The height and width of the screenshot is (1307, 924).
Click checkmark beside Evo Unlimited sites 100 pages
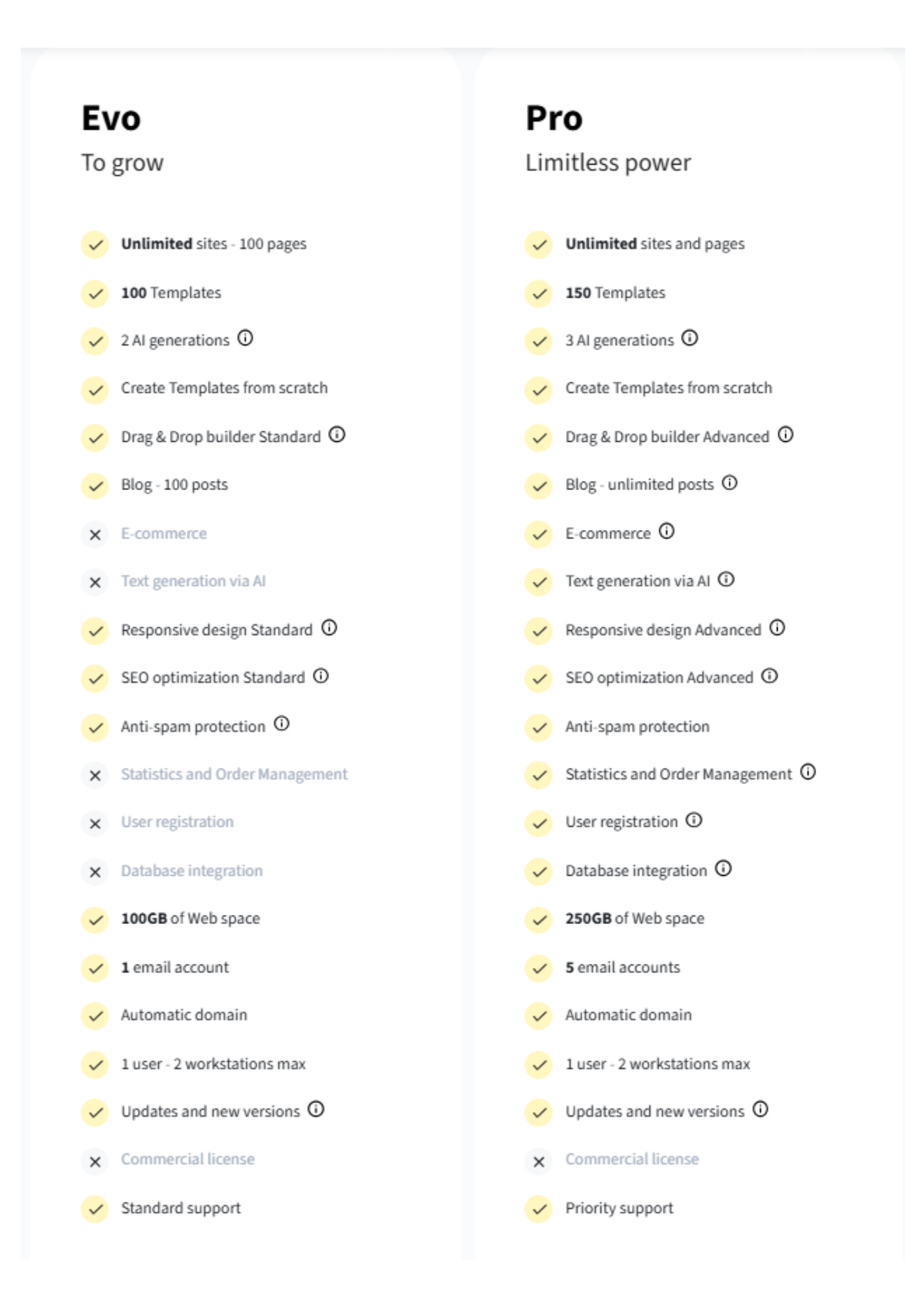pyautogui.click(x=95, y=245)
